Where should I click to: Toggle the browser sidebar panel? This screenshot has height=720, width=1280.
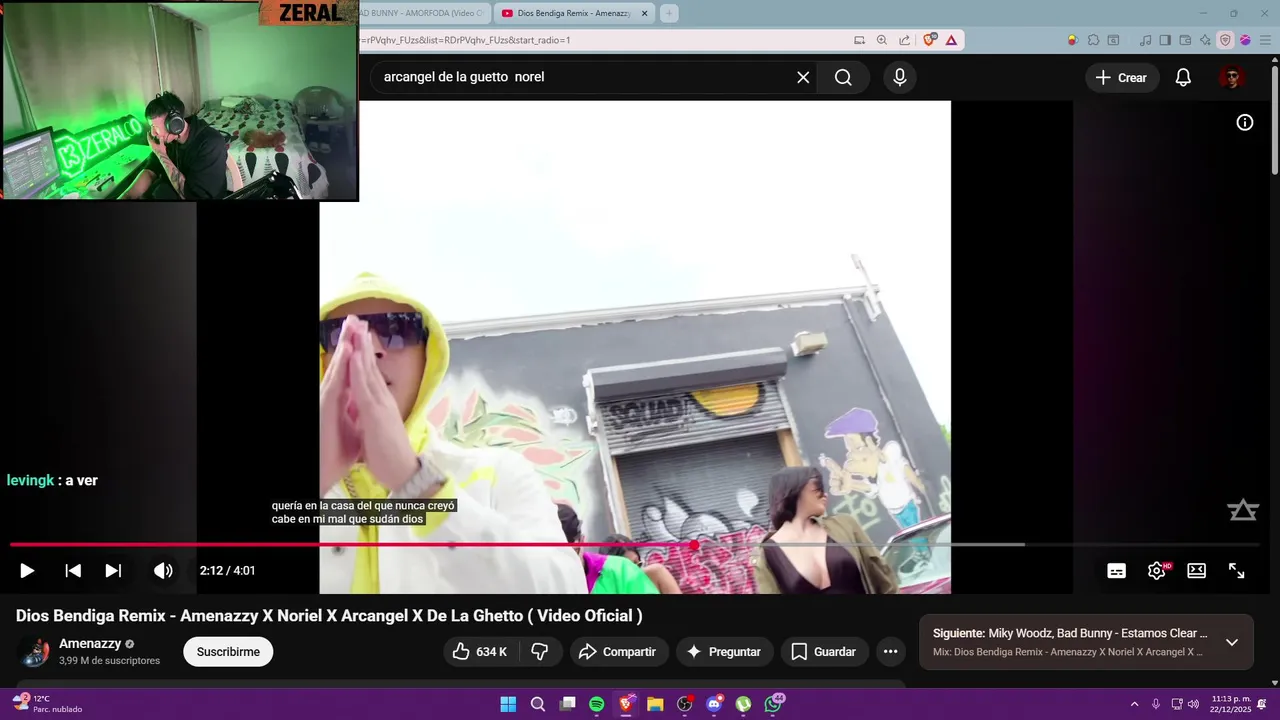coord(1165,40)
